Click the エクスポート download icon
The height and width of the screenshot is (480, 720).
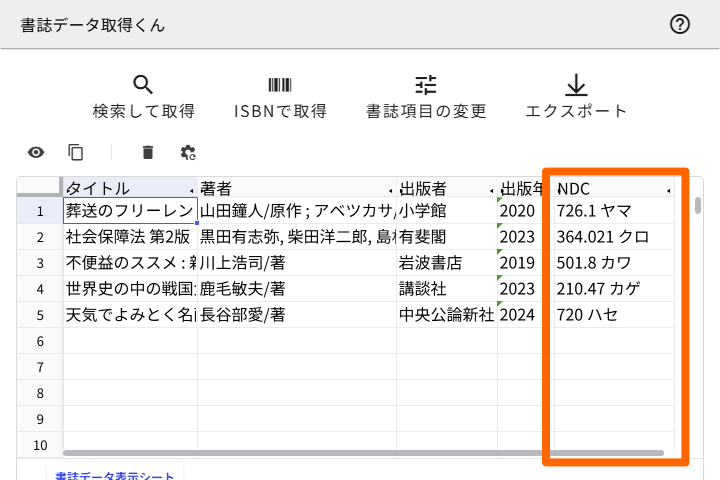(x=576, y=85)
